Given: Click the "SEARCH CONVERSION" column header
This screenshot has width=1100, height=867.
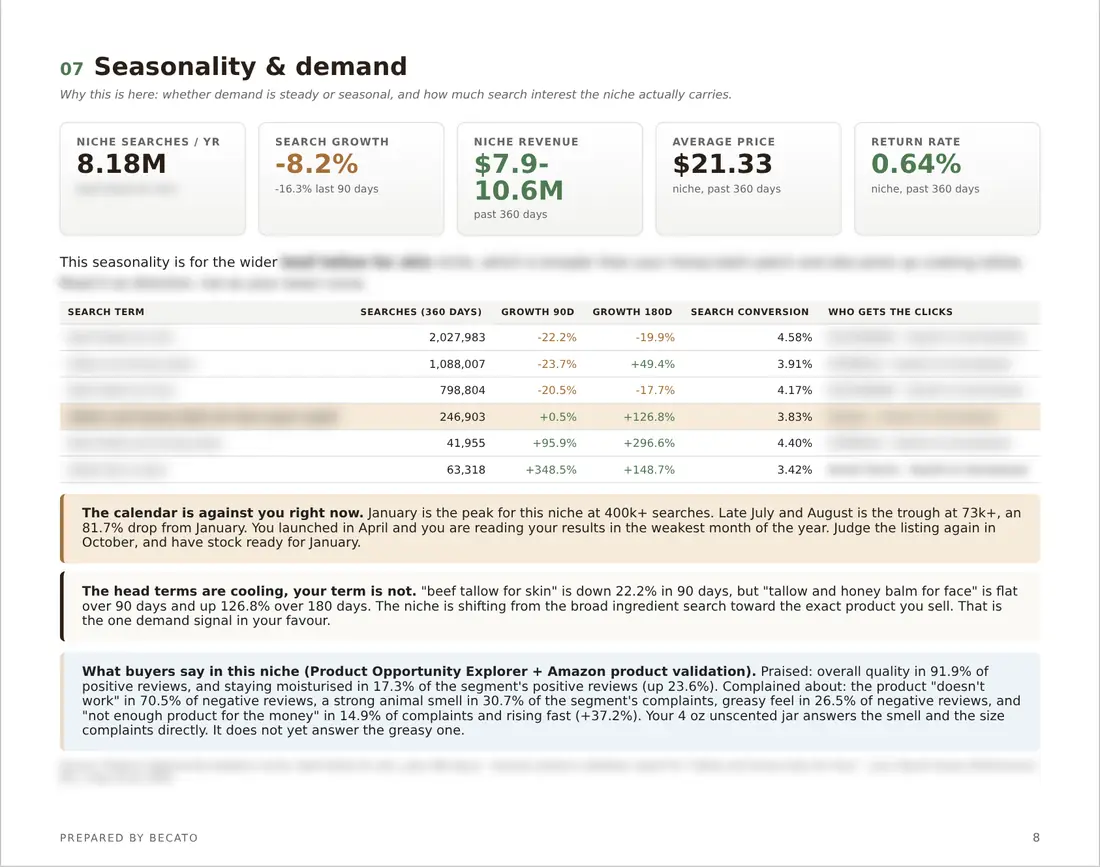Looking at the screenshot, I should (x=749, y=311).
